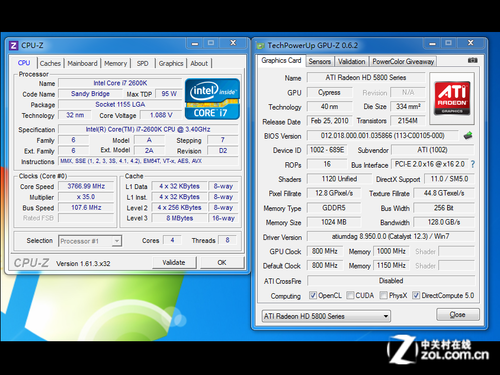Open the About tab in CPU-Z
Viewport: 500px width, 375px height.
pos(199,63)
